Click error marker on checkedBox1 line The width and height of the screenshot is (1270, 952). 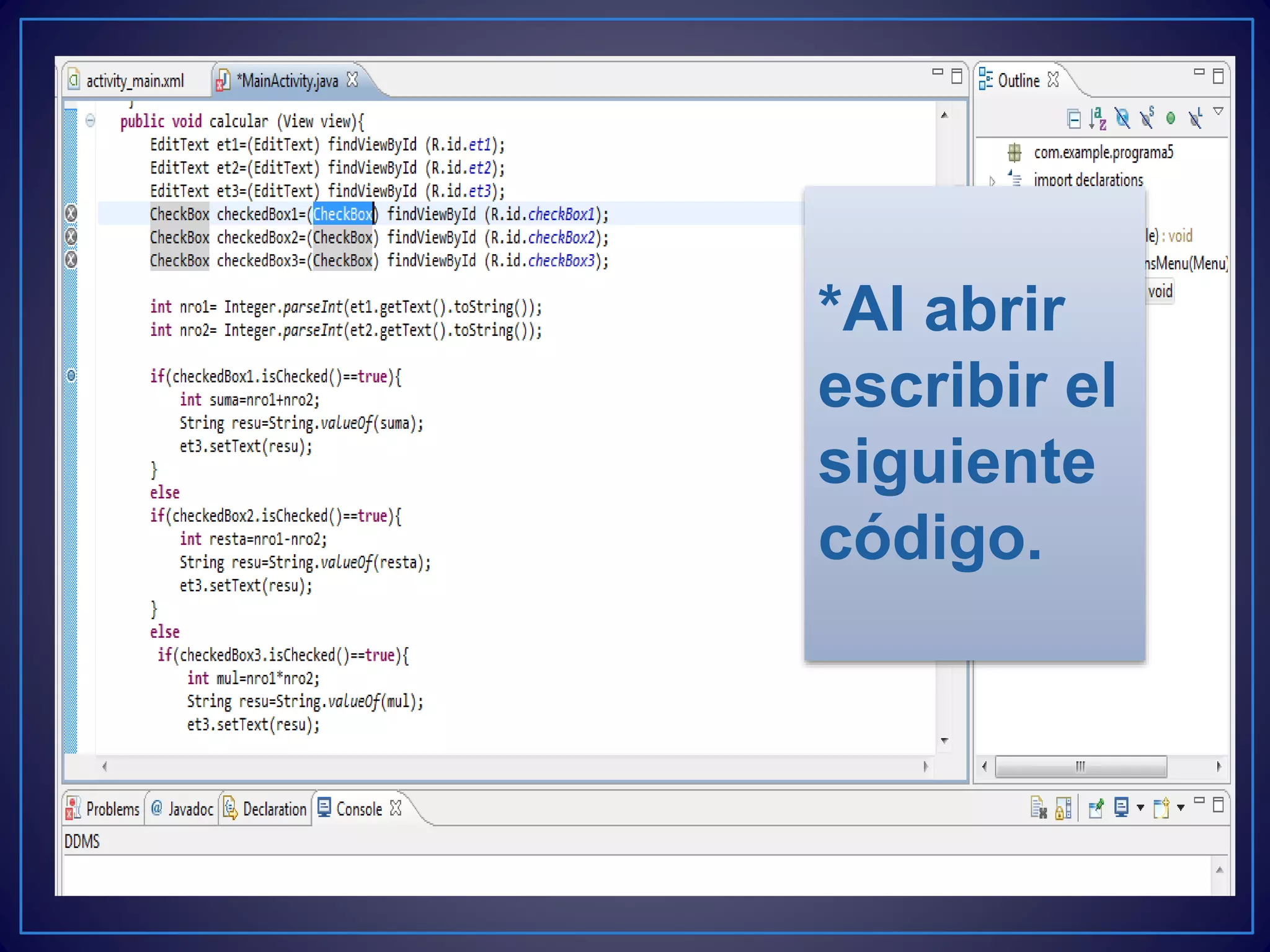tap(71, 214)
